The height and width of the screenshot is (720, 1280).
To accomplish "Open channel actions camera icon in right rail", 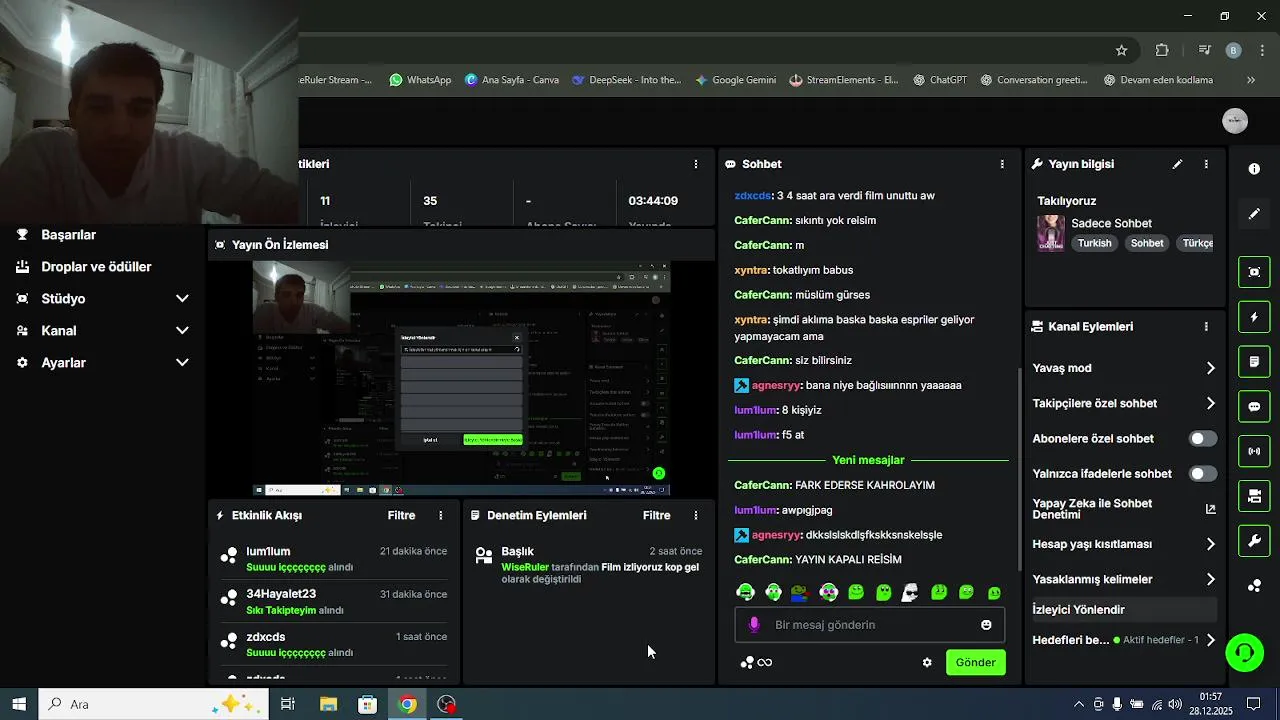I will tap(1254, 496).
